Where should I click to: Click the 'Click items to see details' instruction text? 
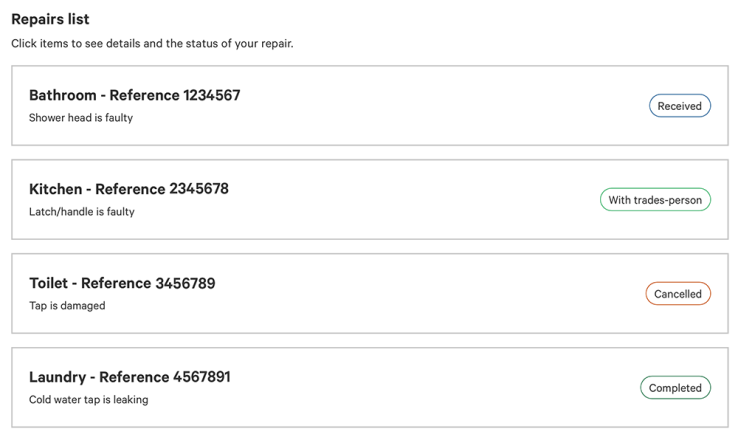tap(152, 43)
